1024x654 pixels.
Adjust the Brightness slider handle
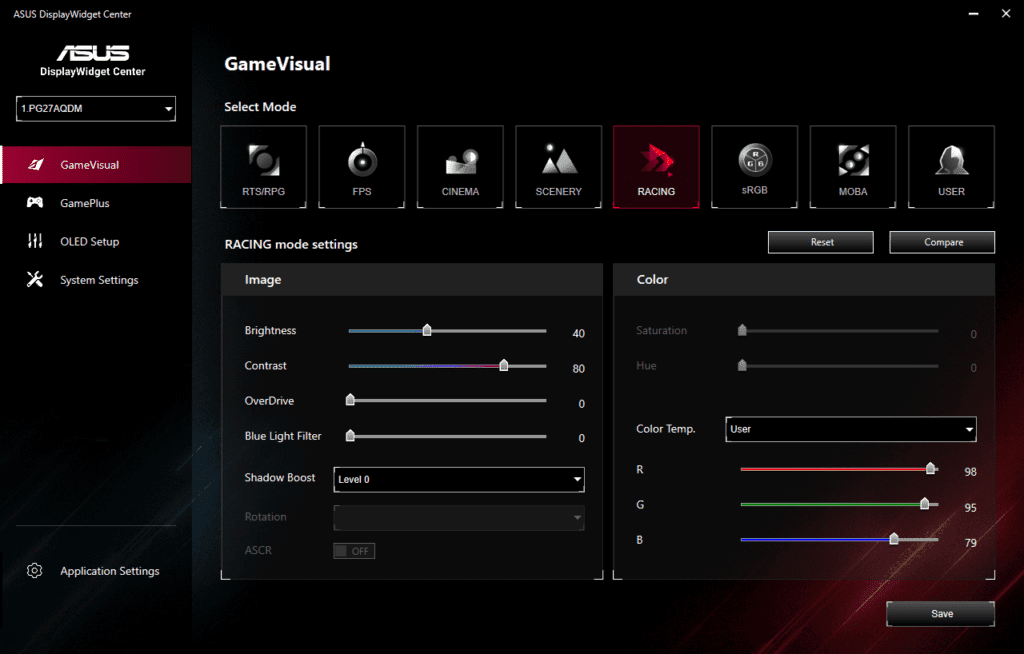pos(427,330)
